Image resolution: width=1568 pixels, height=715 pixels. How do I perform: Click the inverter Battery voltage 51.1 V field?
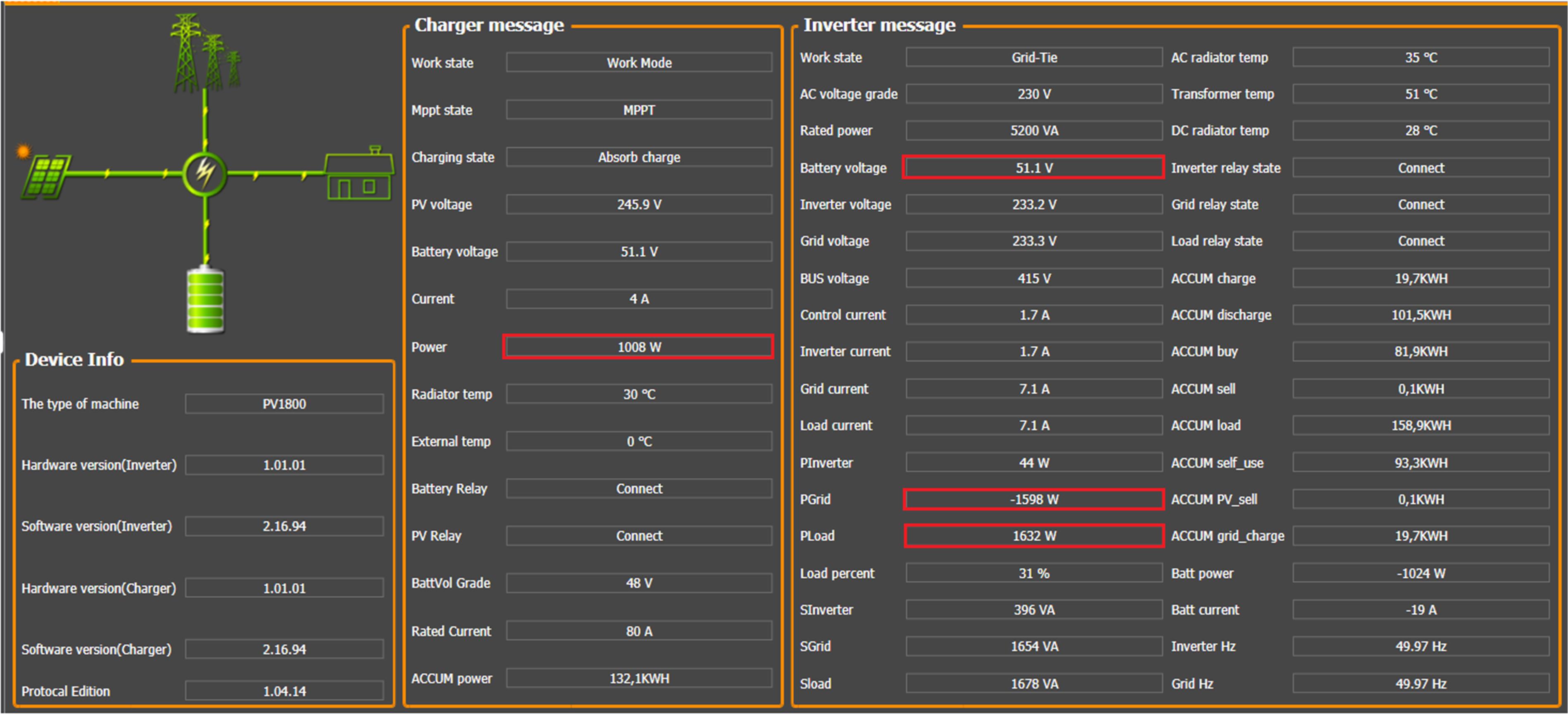(1034, 168)
